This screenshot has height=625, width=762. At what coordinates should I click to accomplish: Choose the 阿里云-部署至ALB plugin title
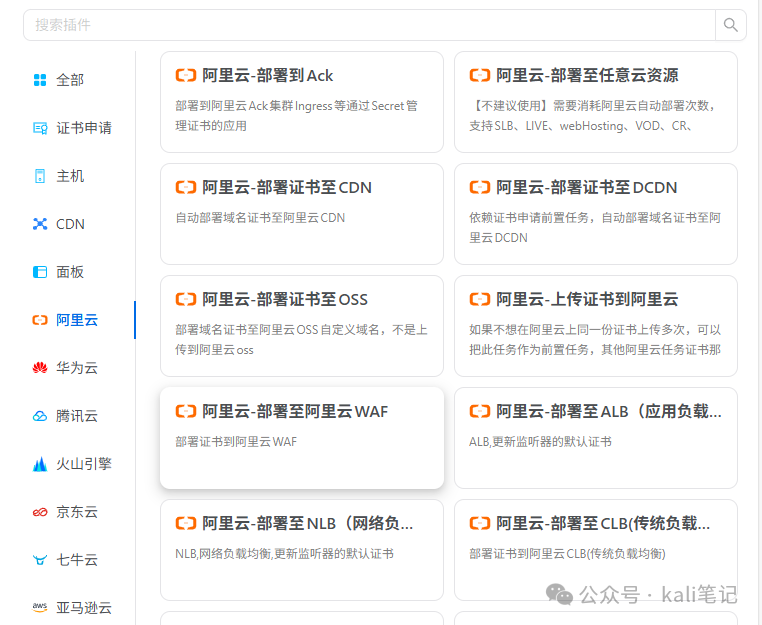coord(608,412)
